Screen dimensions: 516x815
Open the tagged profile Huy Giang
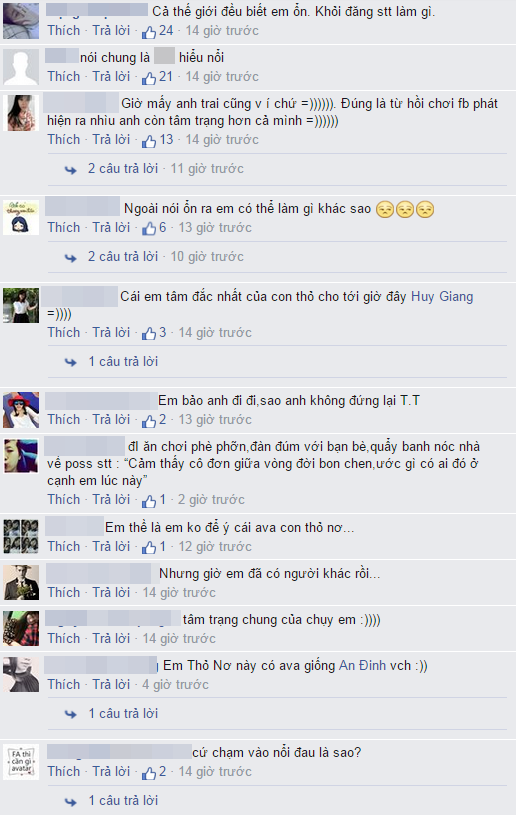coord(442,296)
